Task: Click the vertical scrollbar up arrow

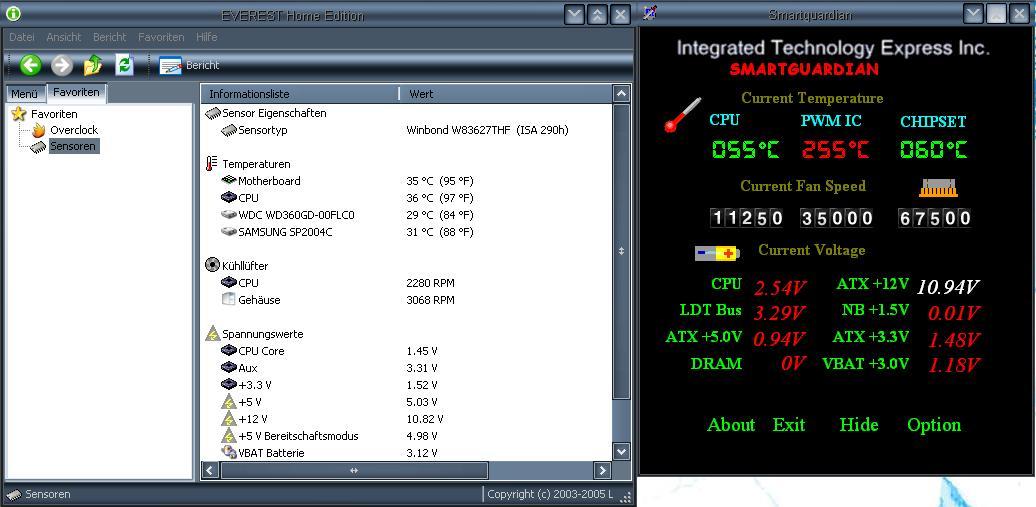Action: [621, 94]
